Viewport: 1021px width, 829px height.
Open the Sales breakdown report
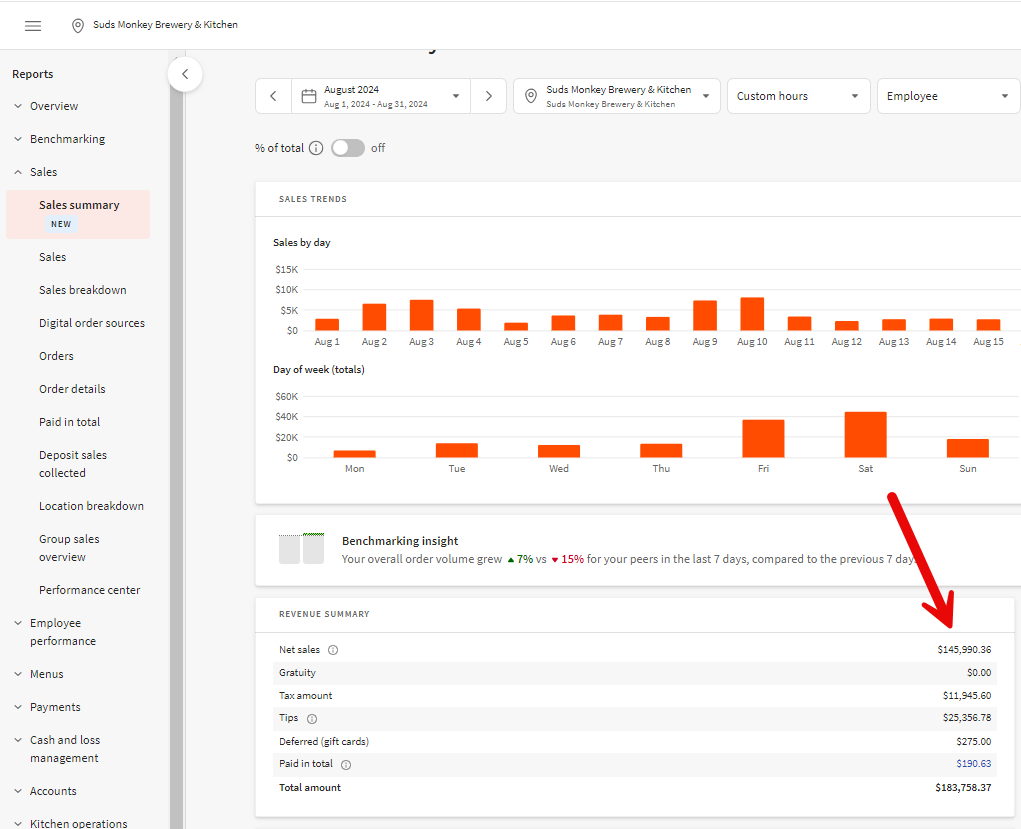[x=83, y=290]
